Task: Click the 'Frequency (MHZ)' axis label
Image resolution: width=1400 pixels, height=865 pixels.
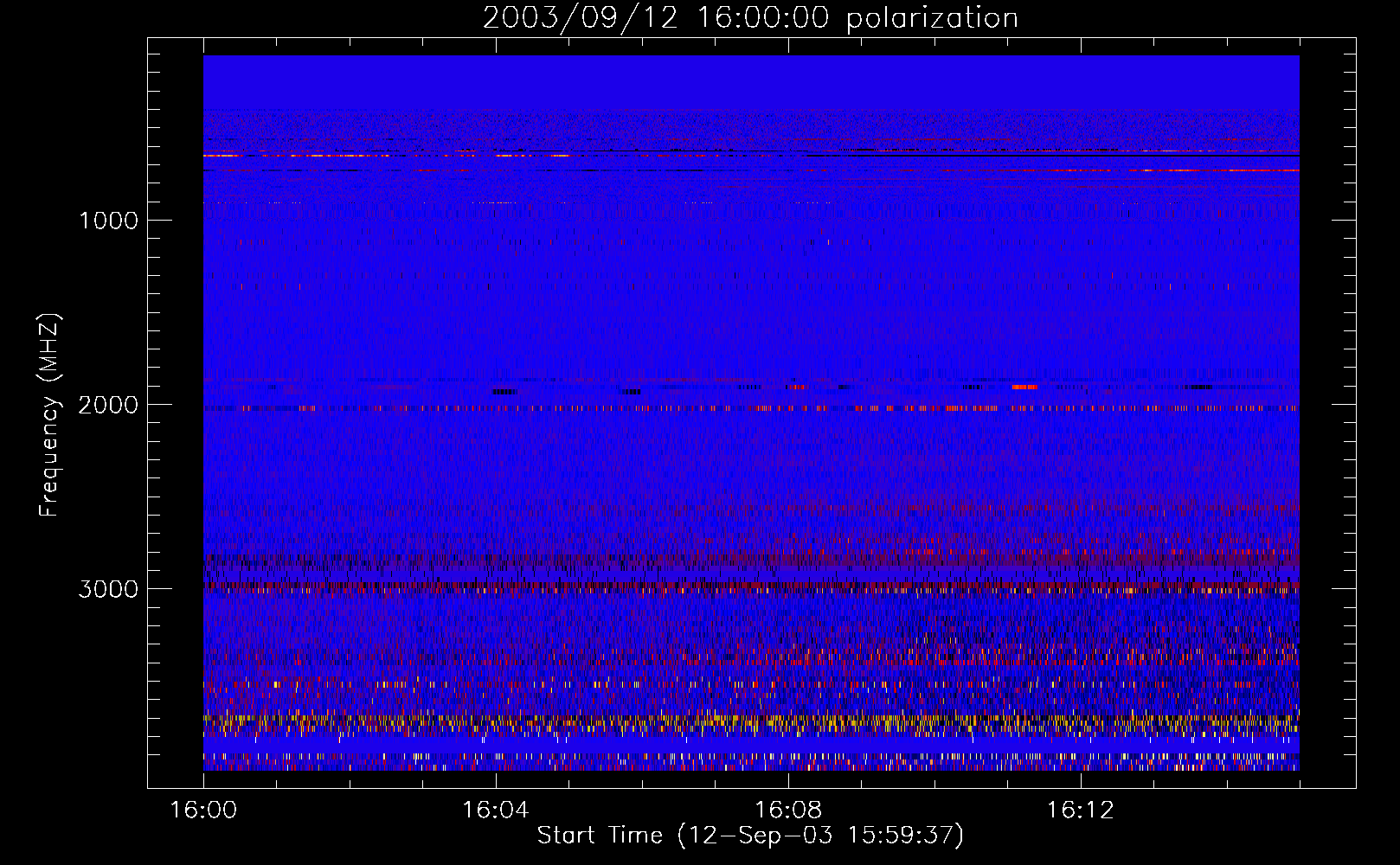Action: [x=49, y=415]
